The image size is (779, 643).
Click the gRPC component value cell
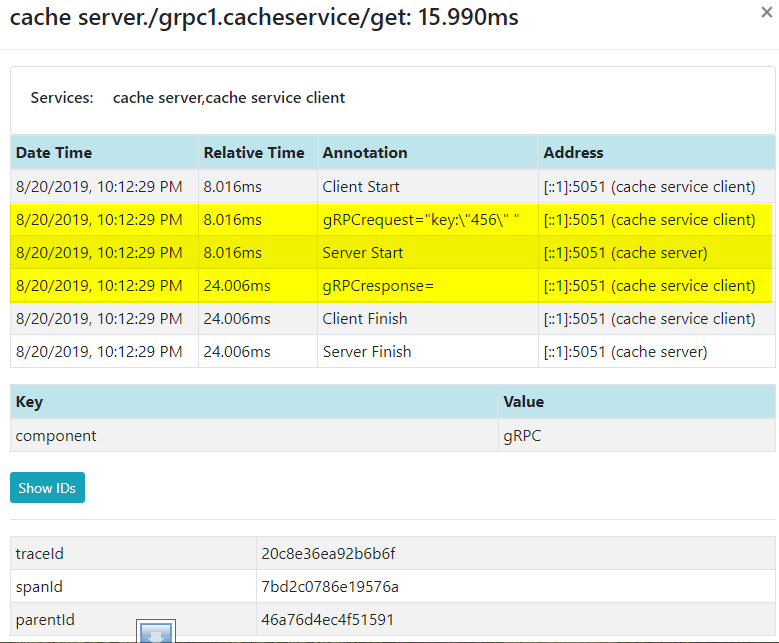click(x=637, y=435)
